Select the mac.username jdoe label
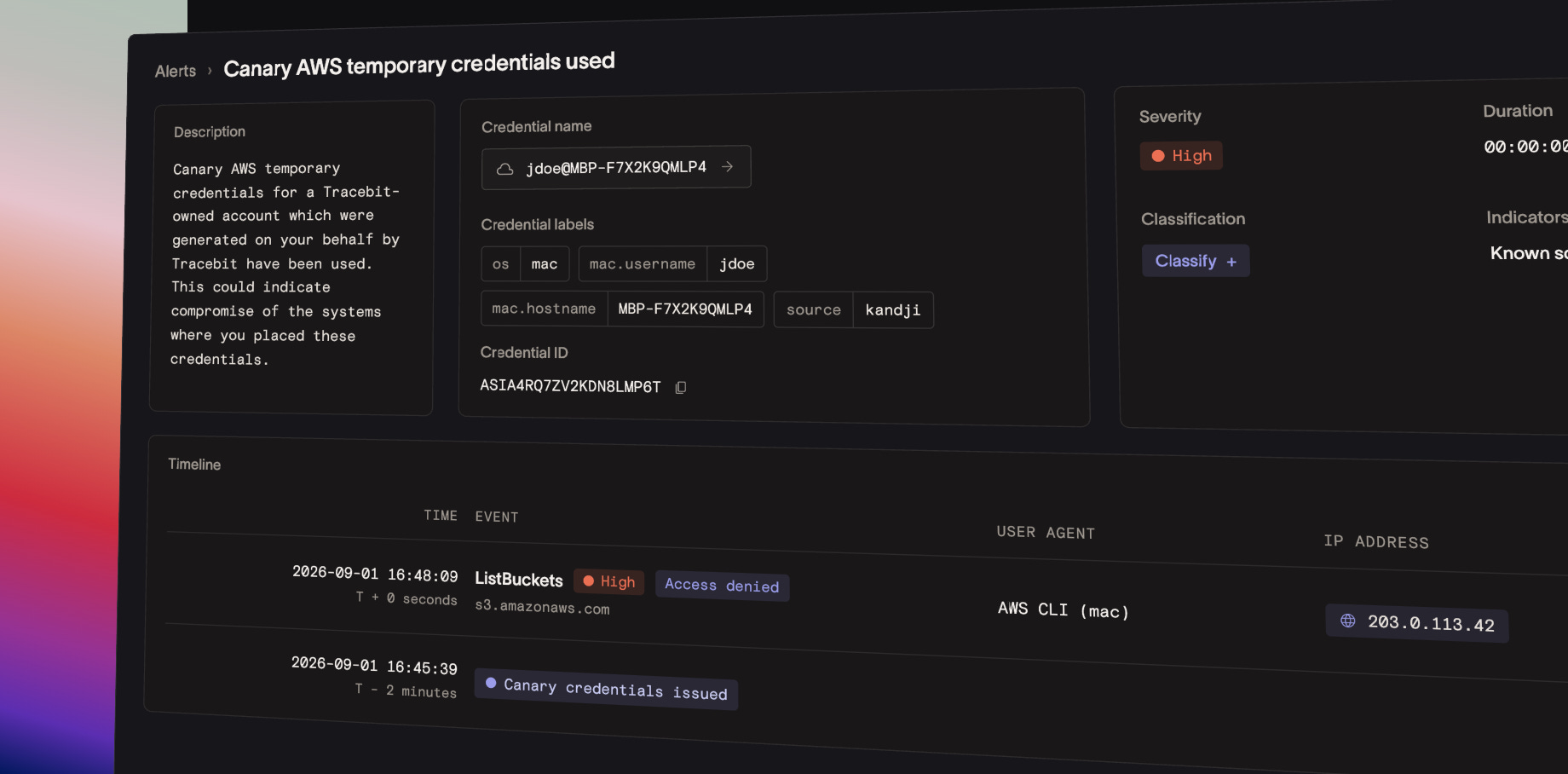Viewport: 1568px width, 774px height. coord(672,264)
